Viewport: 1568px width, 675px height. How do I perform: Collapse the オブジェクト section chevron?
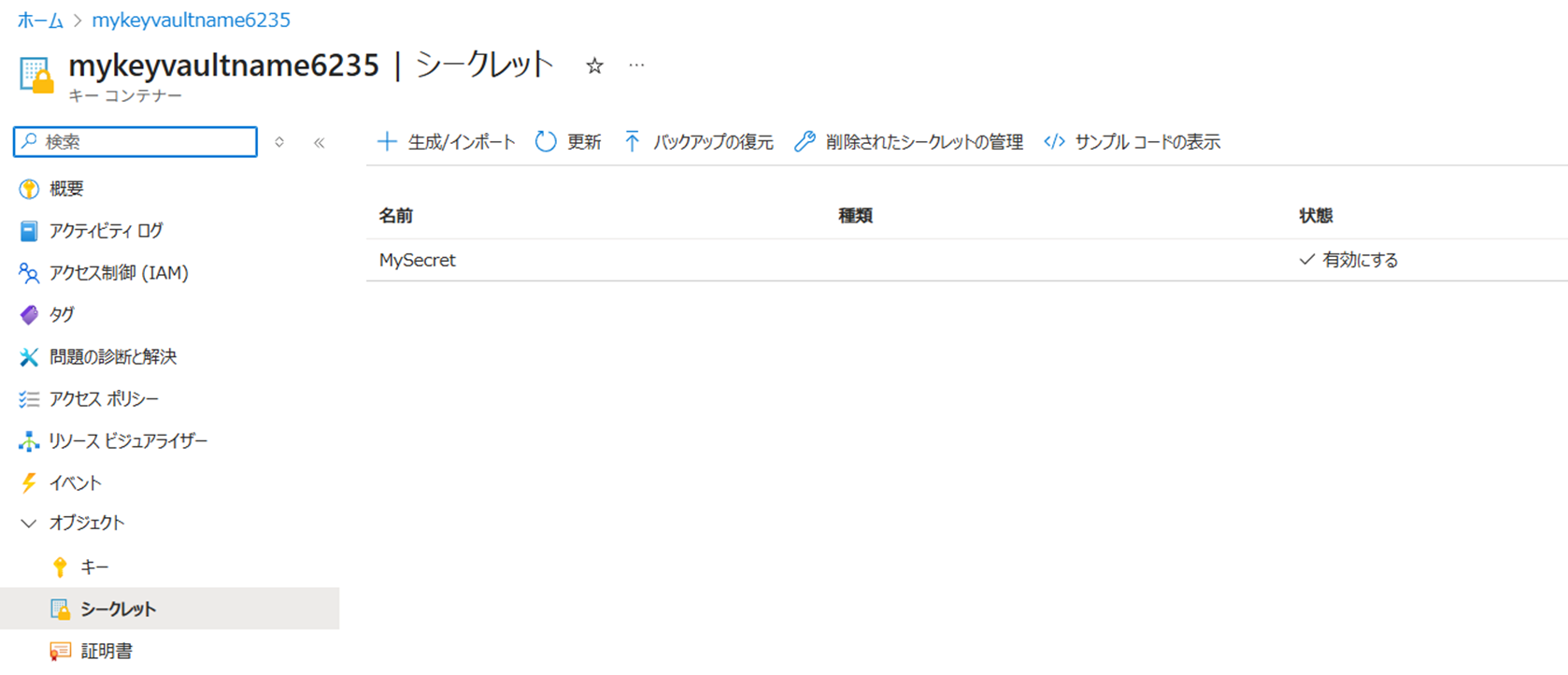[29, 524]
